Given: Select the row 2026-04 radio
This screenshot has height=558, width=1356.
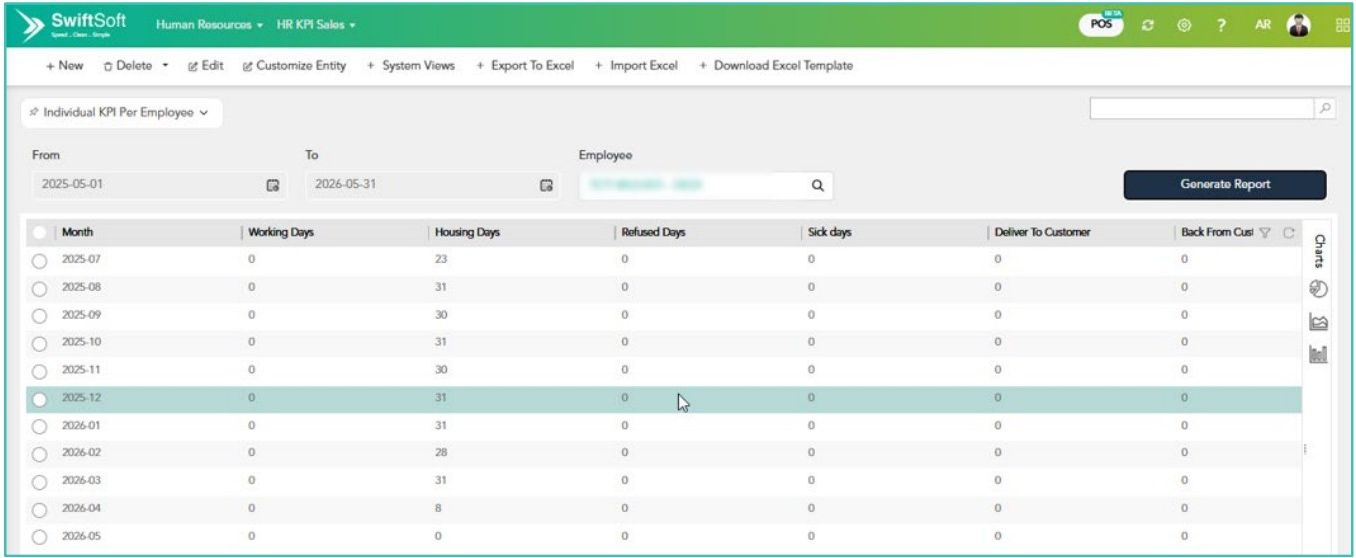Looking at the screenshot, I should click(x=40, y=509).
